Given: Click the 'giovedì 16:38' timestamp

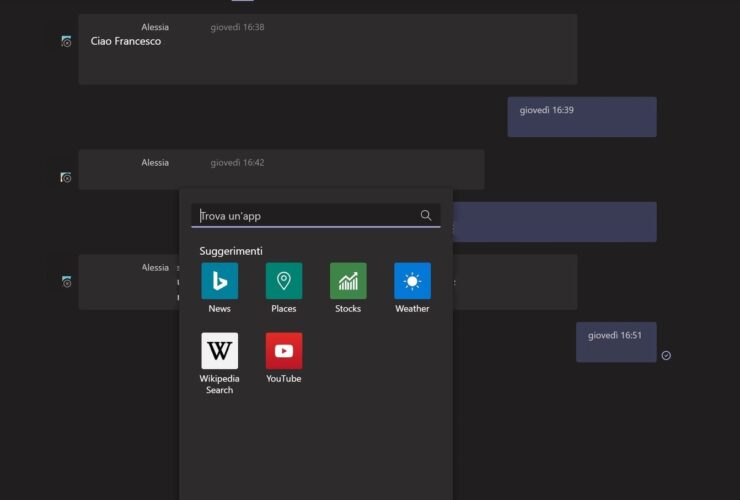Looking at the screenshot, I should point(237,27).
